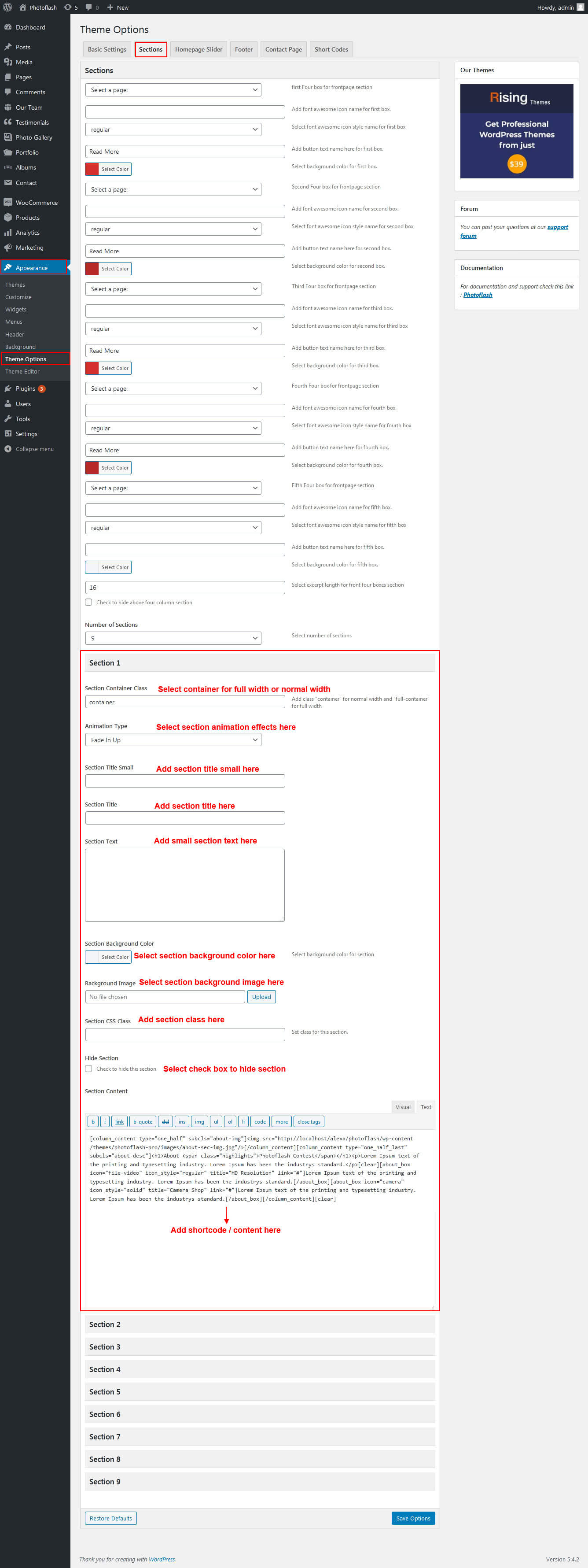This screenshot has width=588, height=1568.
Task: Switch editor to Visual tab
Action: click(x=403, y=1106)
